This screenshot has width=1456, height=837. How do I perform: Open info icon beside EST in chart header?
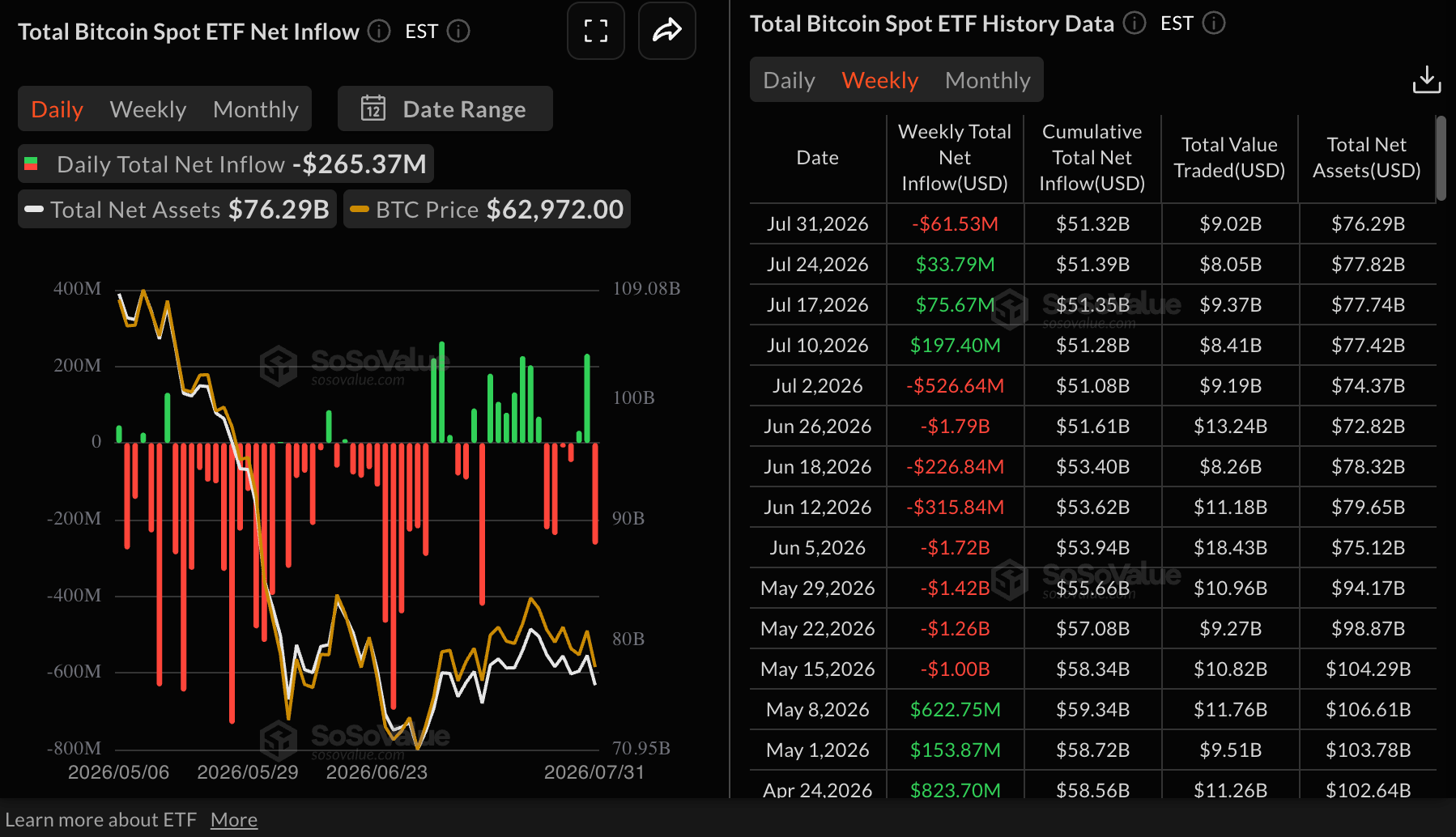click(x=458, y=31)
